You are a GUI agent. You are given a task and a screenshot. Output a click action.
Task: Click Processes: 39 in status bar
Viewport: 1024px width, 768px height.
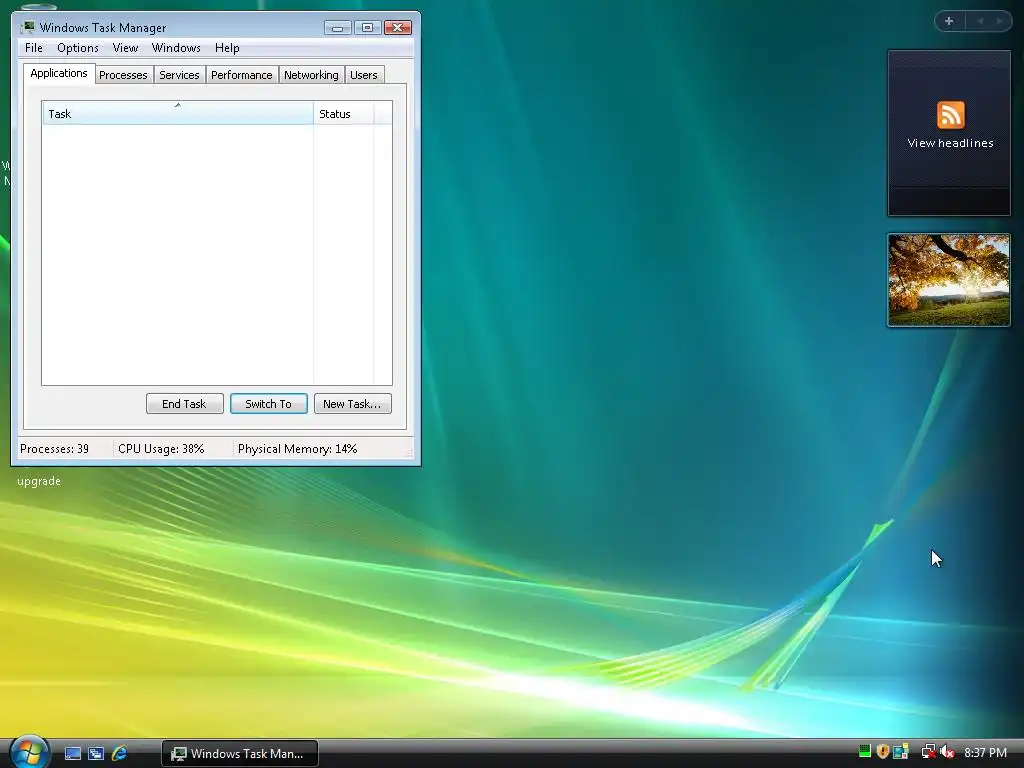pyautogui.click(x=54, y=449)
